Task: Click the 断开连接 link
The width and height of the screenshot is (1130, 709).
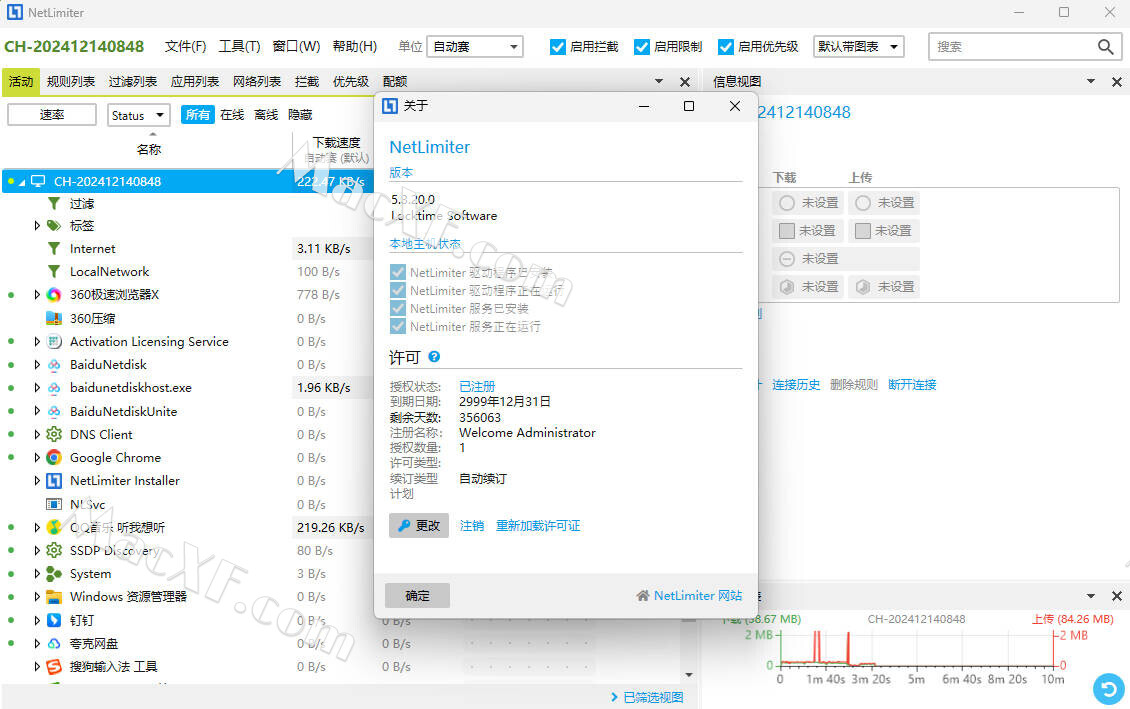Action: point(912,385)
